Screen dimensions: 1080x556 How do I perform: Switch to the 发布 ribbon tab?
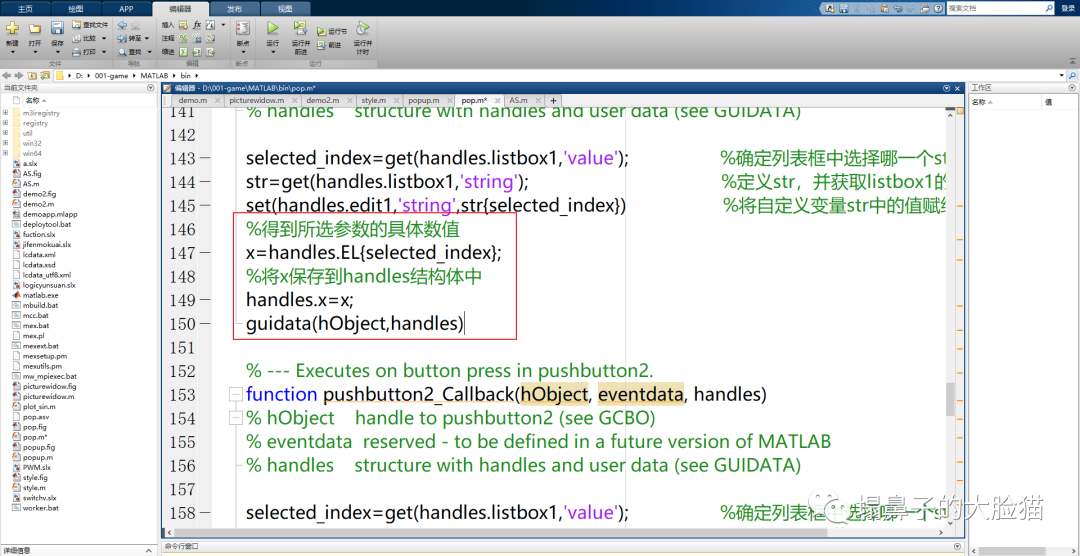[x=234, y=10]
